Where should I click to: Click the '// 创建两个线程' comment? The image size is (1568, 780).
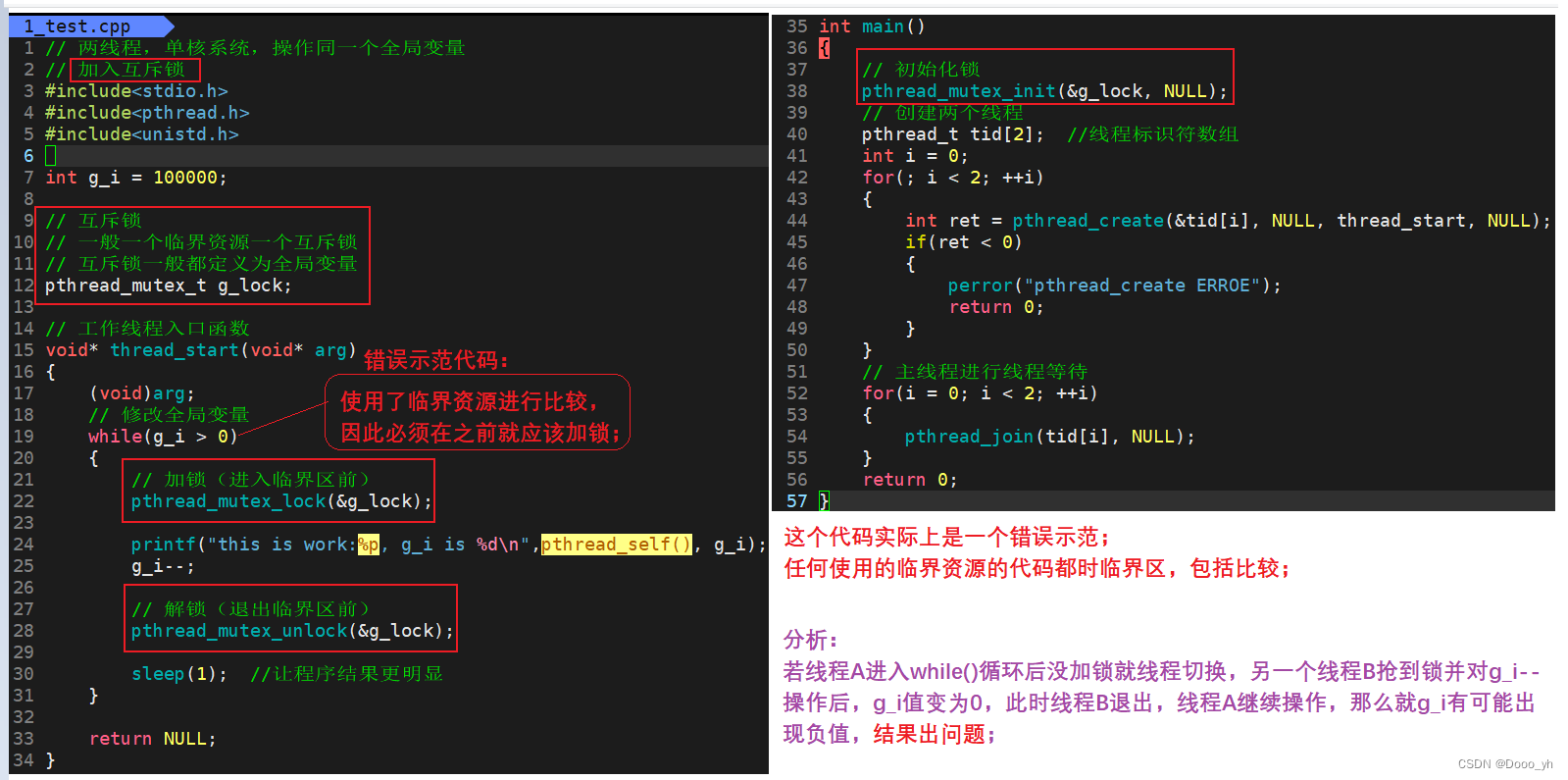[941, 113]
